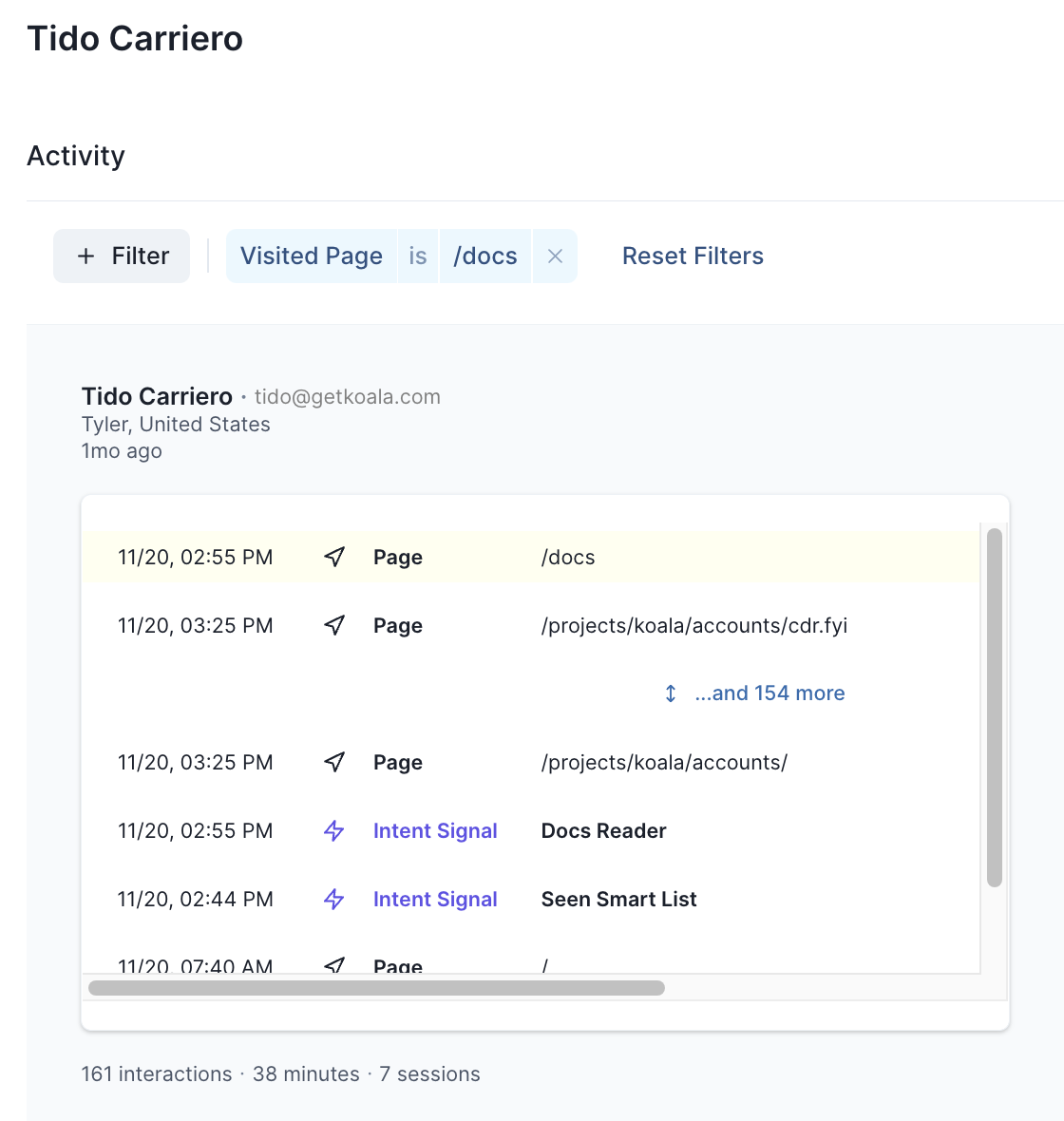
Task: Click the /projects/koala/accounts/cdr.fyi path
Action: click(x=693, y=626)
